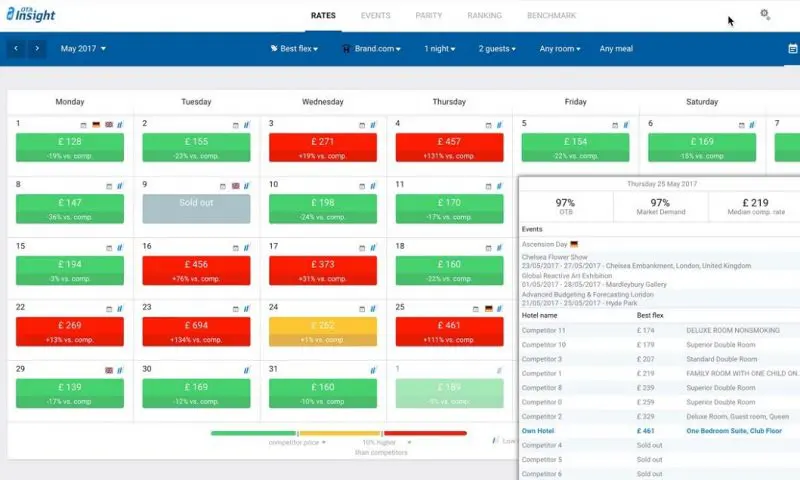Click the slider handle between green and yellow

[298, 433]
